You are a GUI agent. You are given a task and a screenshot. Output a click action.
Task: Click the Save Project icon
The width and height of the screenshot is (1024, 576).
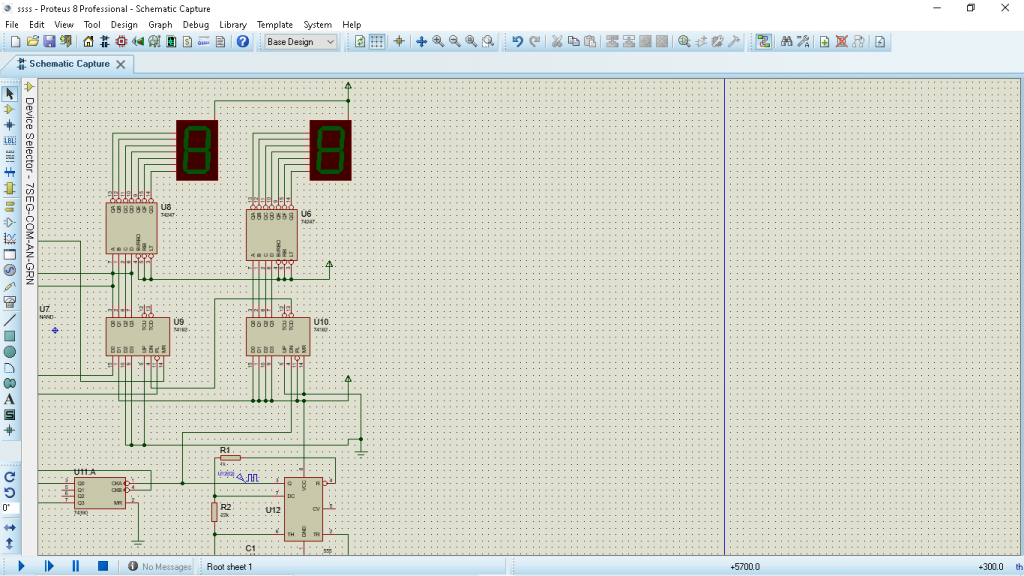49,42
